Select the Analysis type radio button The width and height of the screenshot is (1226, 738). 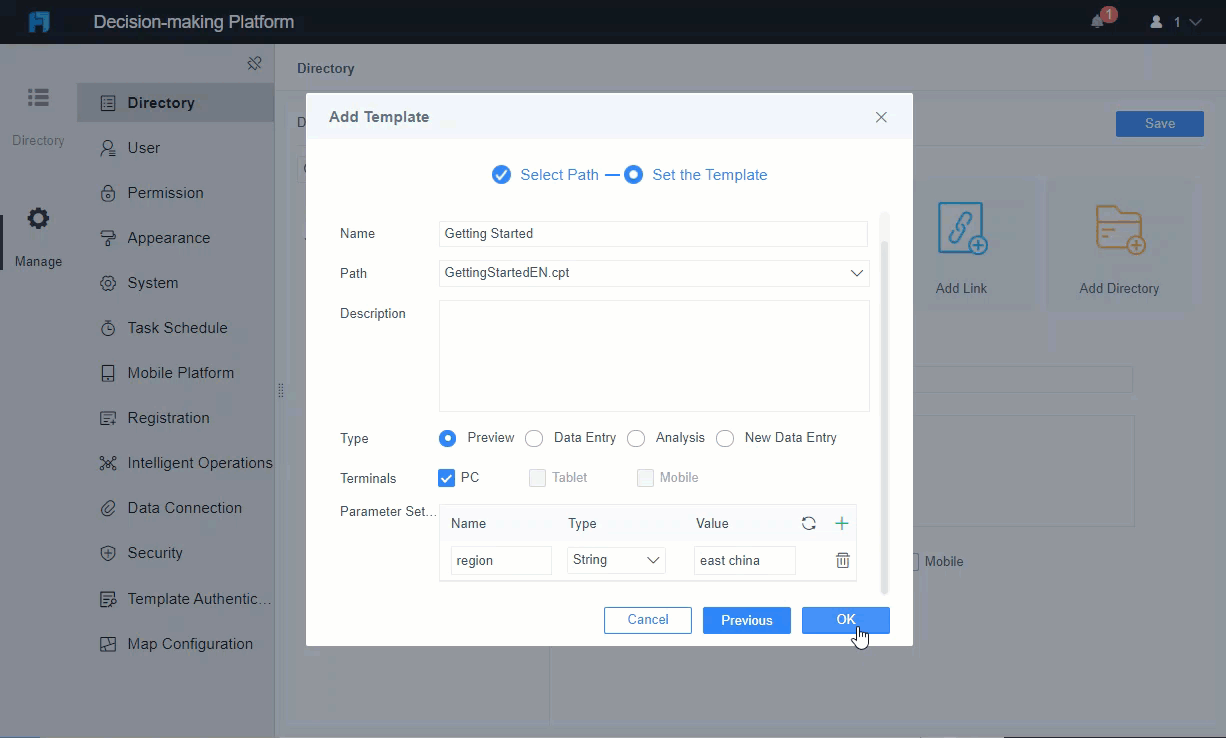(x=636, y=438)
